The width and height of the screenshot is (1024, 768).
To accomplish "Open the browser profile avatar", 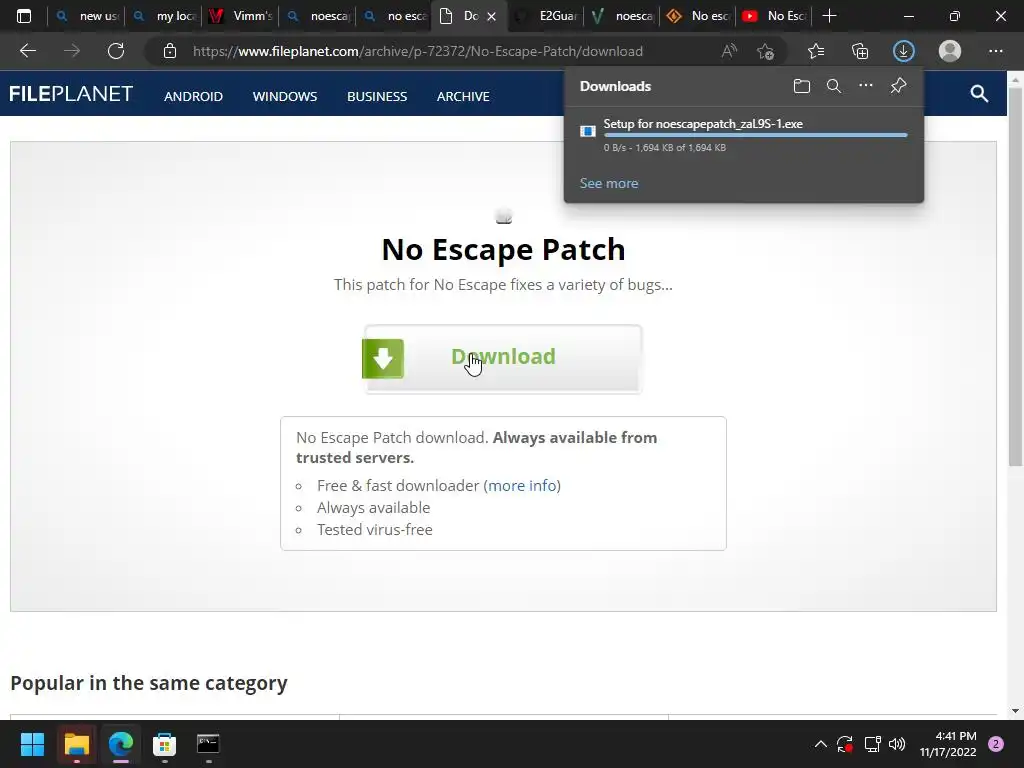I will point(950,51).
